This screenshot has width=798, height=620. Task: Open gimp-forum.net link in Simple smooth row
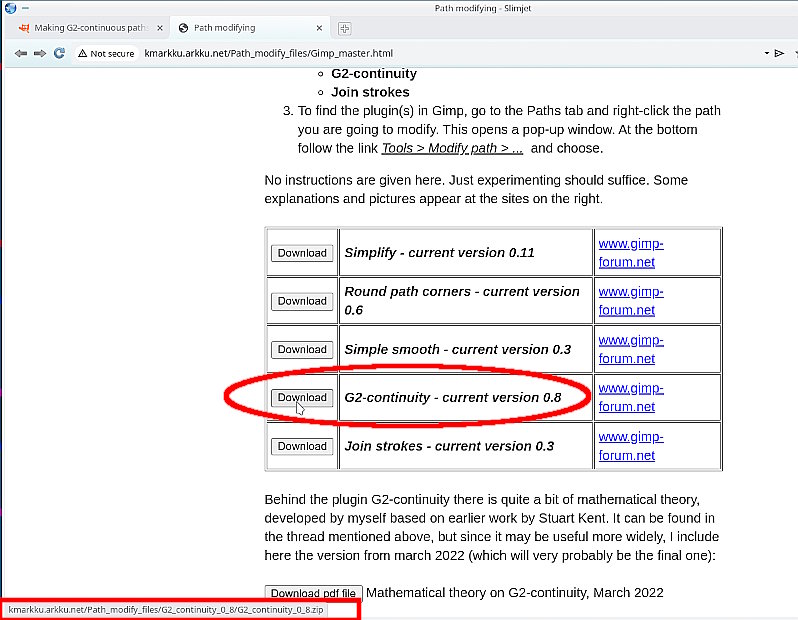click(x=631, y=349)
